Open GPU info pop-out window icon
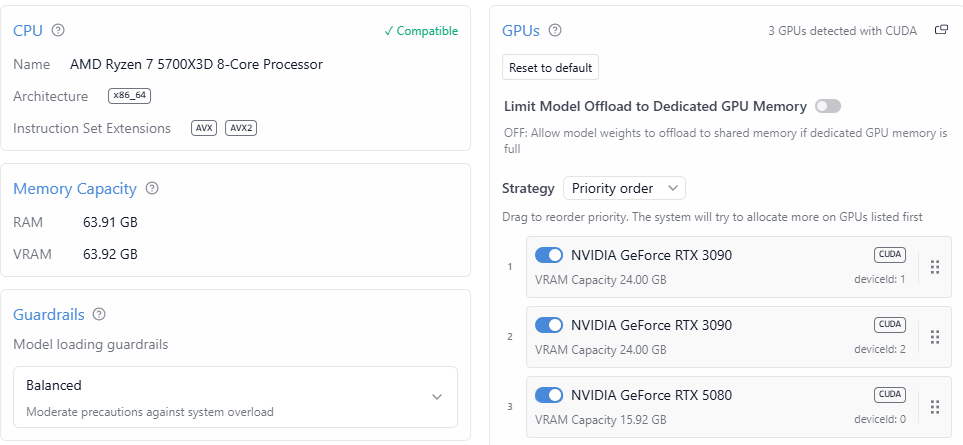Image resolution: width=963 pixels, height=445 pixels. [x=941, y=30]
